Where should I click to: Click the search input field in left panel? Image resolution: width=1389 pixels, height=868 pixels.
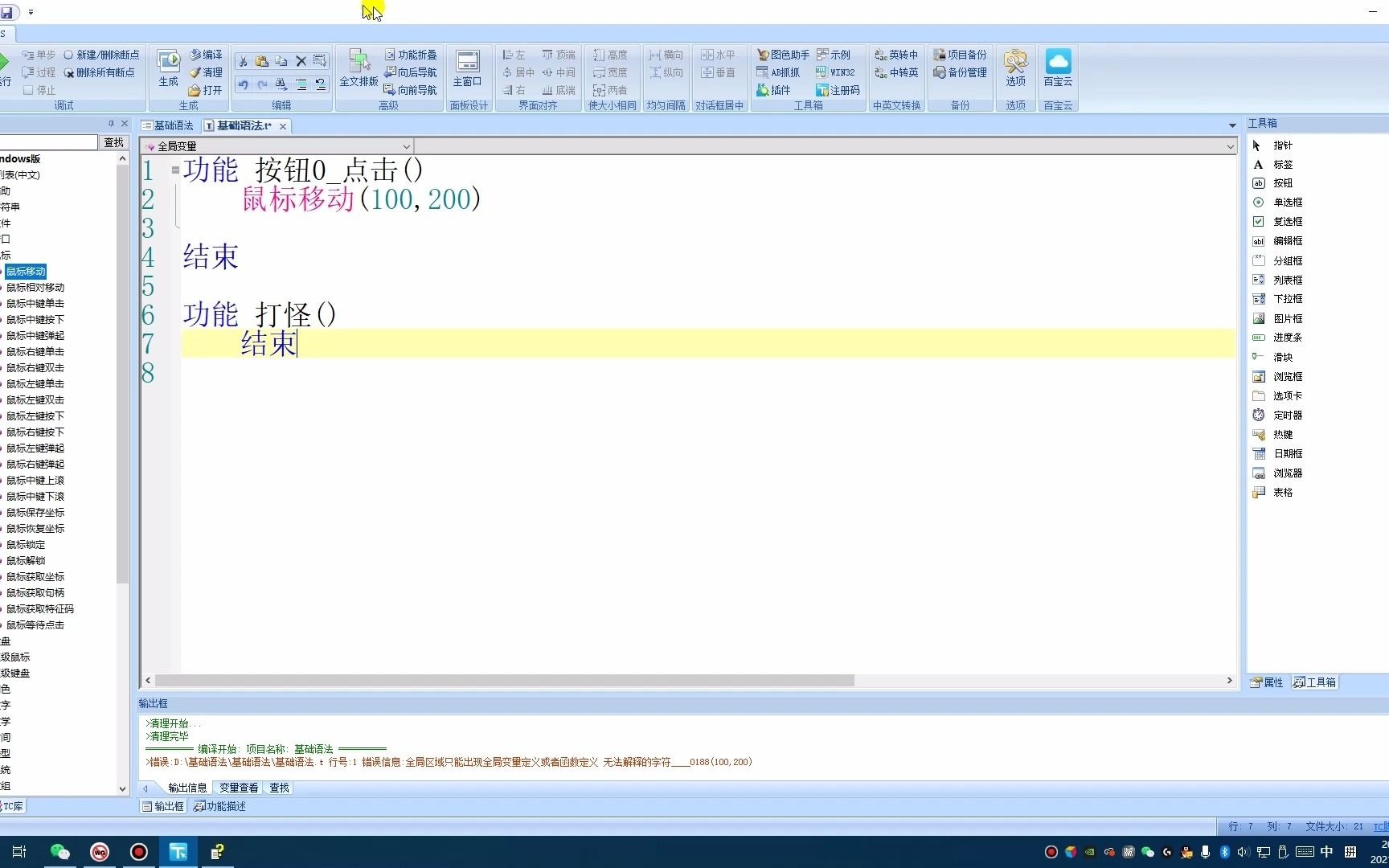(48, 142)
